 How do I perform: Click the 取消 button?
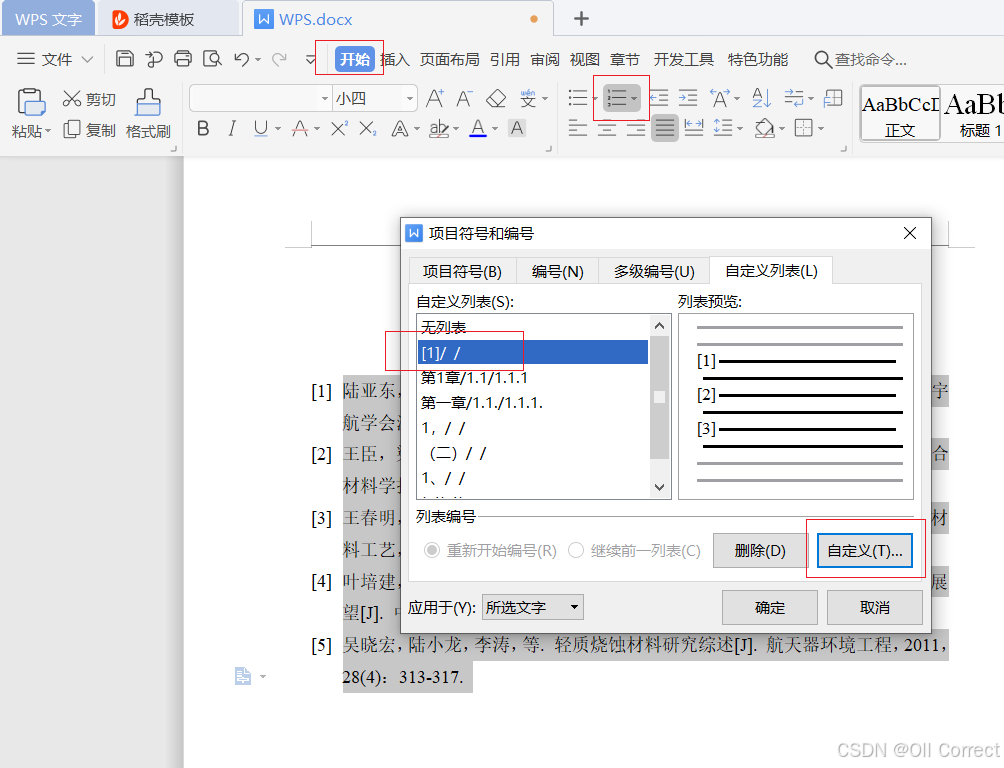click(874, 607)
